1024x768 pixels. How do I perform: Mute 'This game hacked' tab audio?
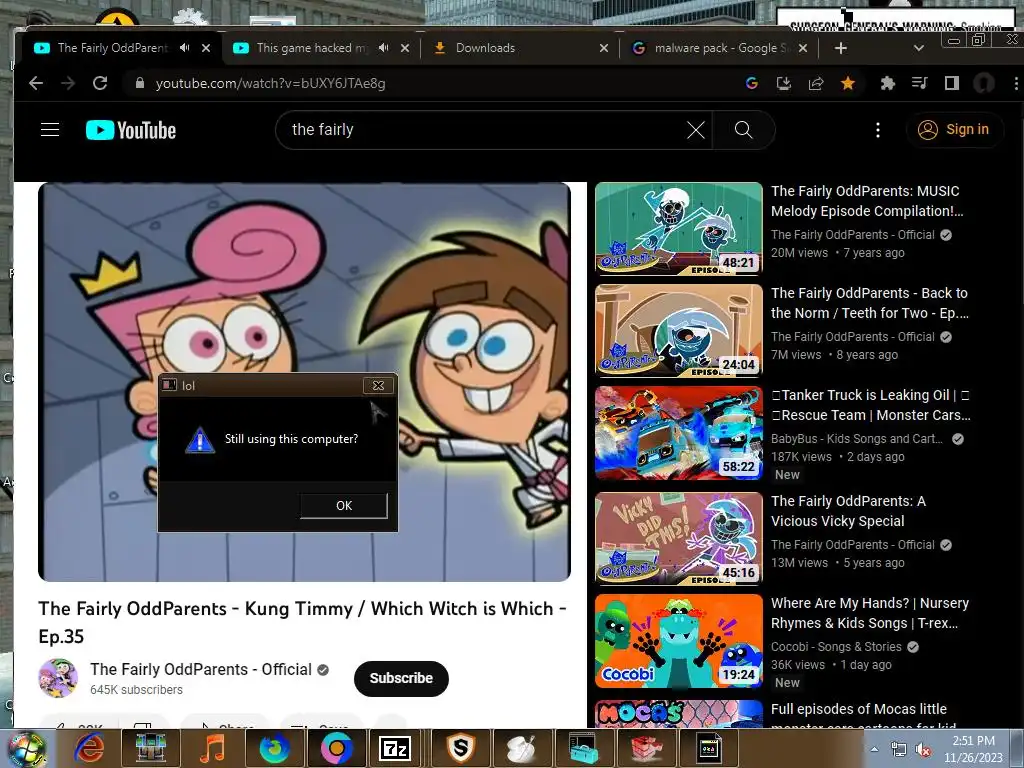383,48
